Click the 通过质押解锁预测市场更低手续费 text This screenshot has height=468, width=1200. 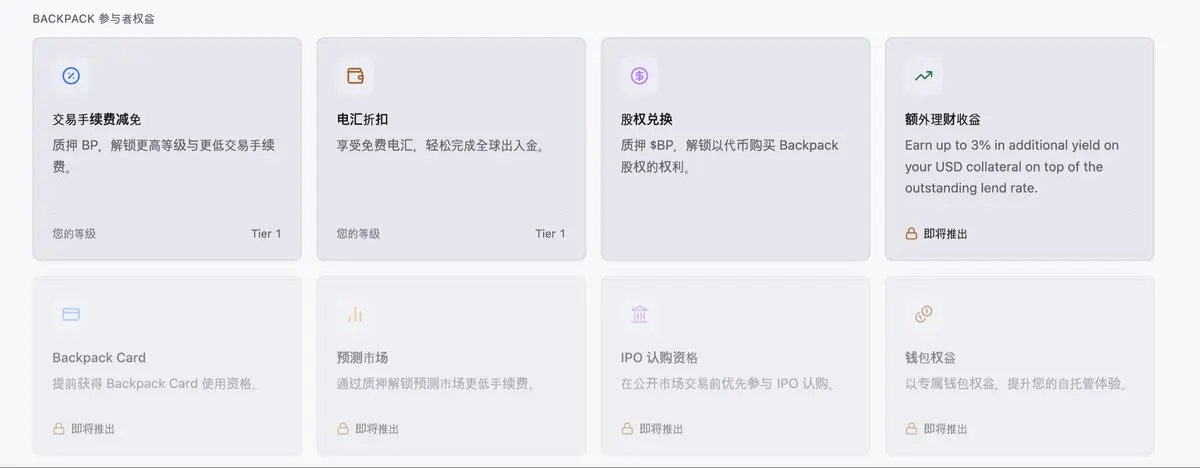tap(436, 383)
